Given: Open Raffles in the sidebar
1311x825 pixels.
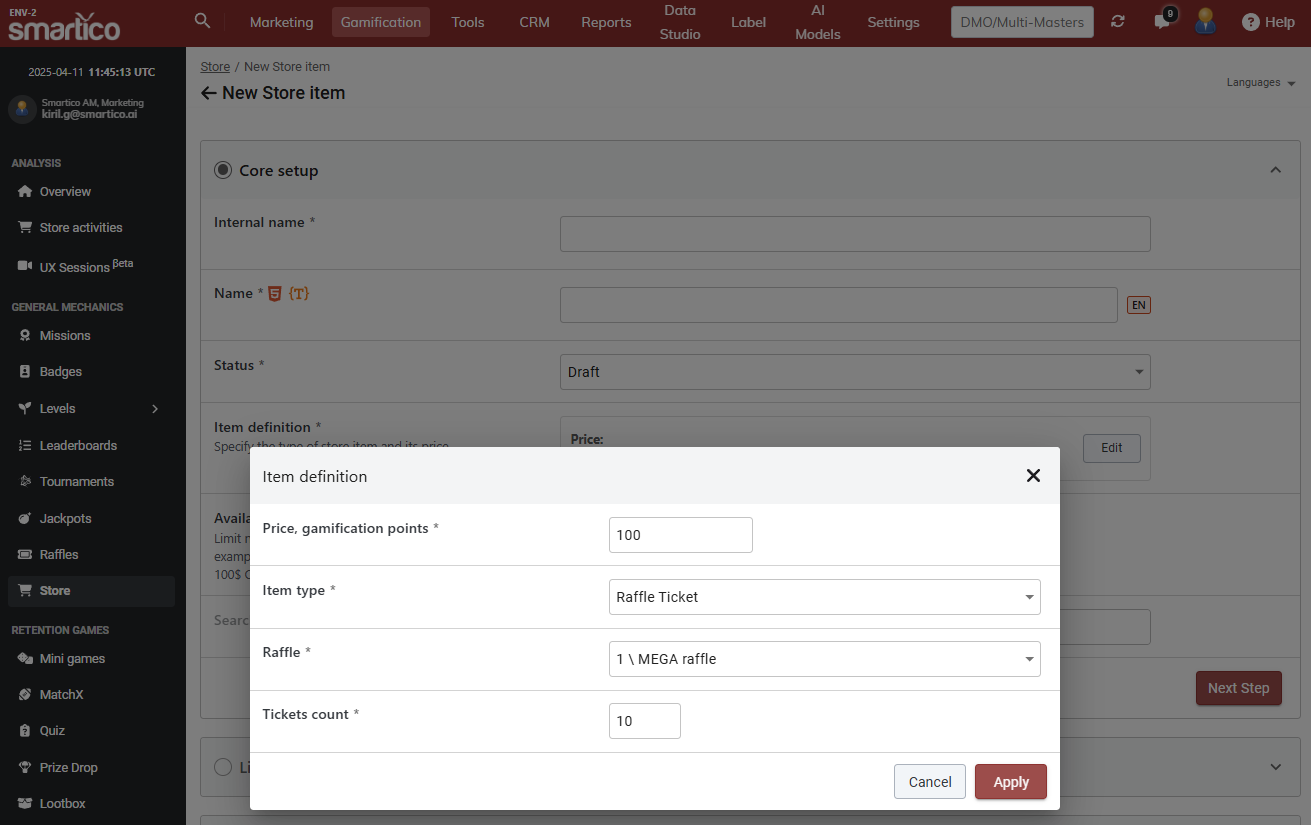Looking at the screenshot, I should click(59, 555).
